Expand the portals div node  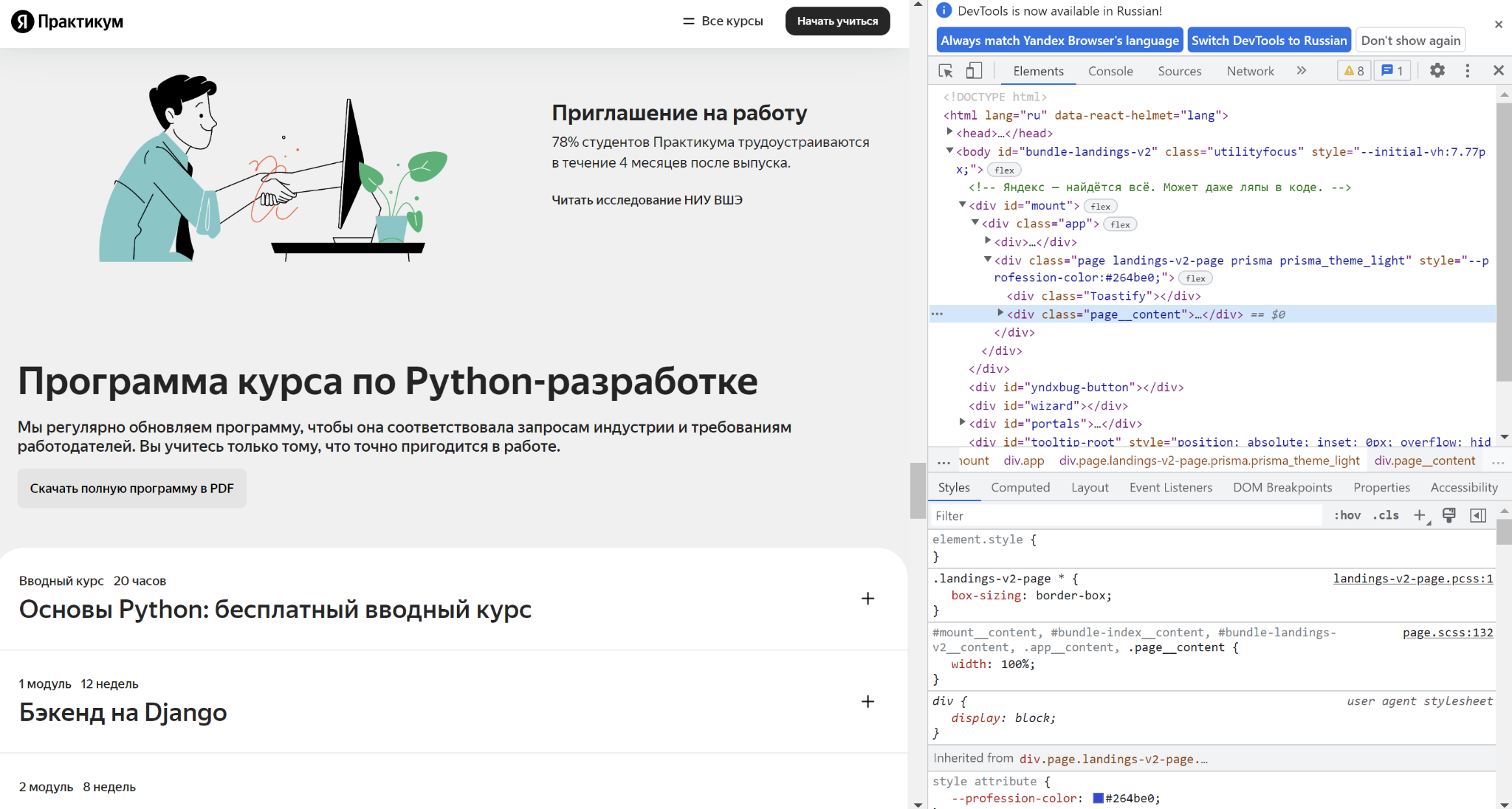click(x=962, y=422)
